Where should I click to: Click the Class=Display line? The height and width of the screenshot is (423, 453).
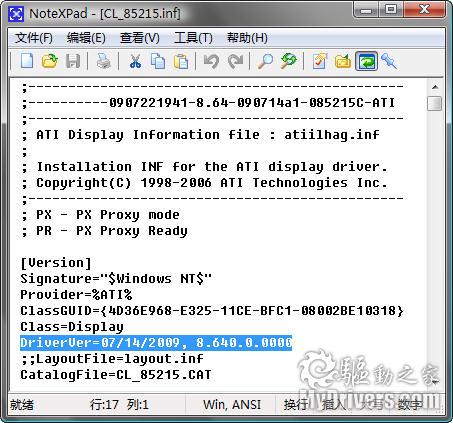coord(72,327)
